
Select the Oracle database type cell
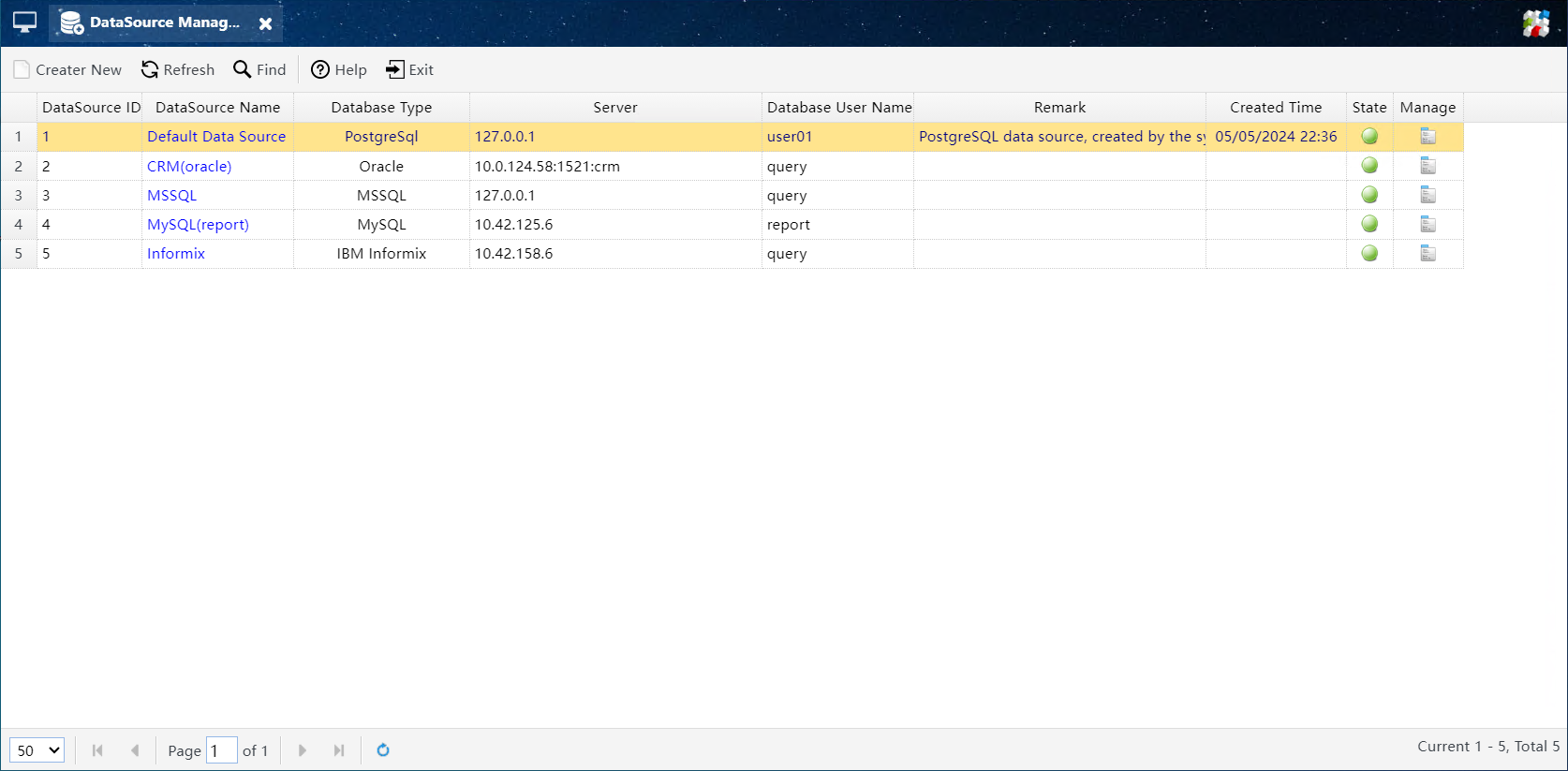(x=381, y=167)
